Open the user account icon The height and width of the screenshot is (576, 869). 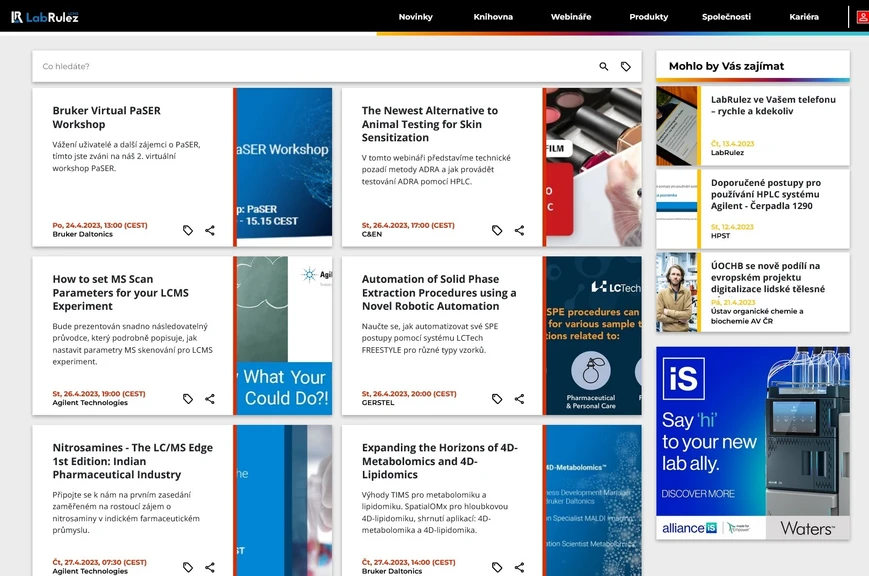pos(862,17)
